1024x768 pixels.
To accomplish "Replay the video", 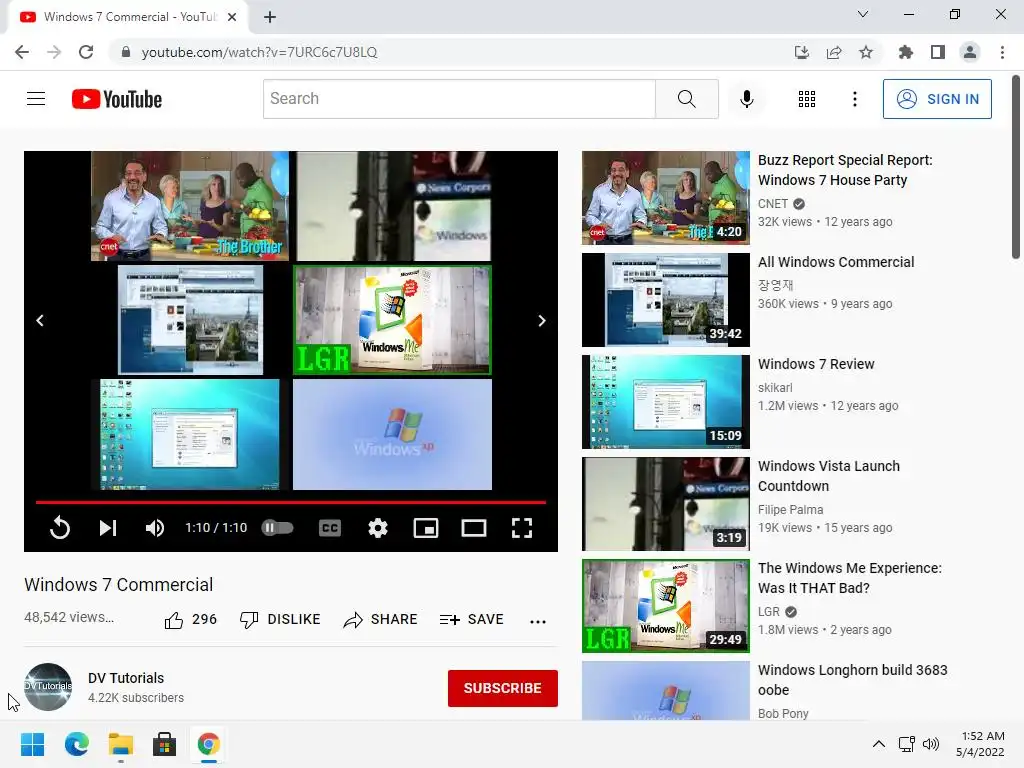I will (x=59, y=528).
